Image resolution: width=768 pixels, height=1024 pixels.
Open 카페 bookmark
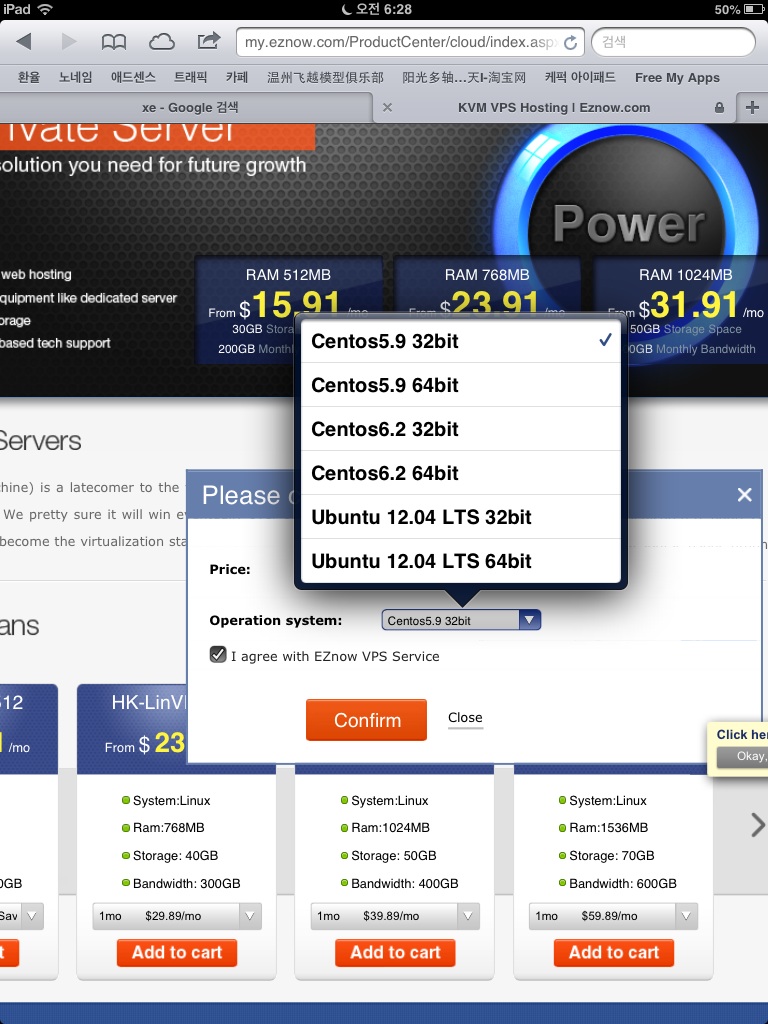pos(237,77)
